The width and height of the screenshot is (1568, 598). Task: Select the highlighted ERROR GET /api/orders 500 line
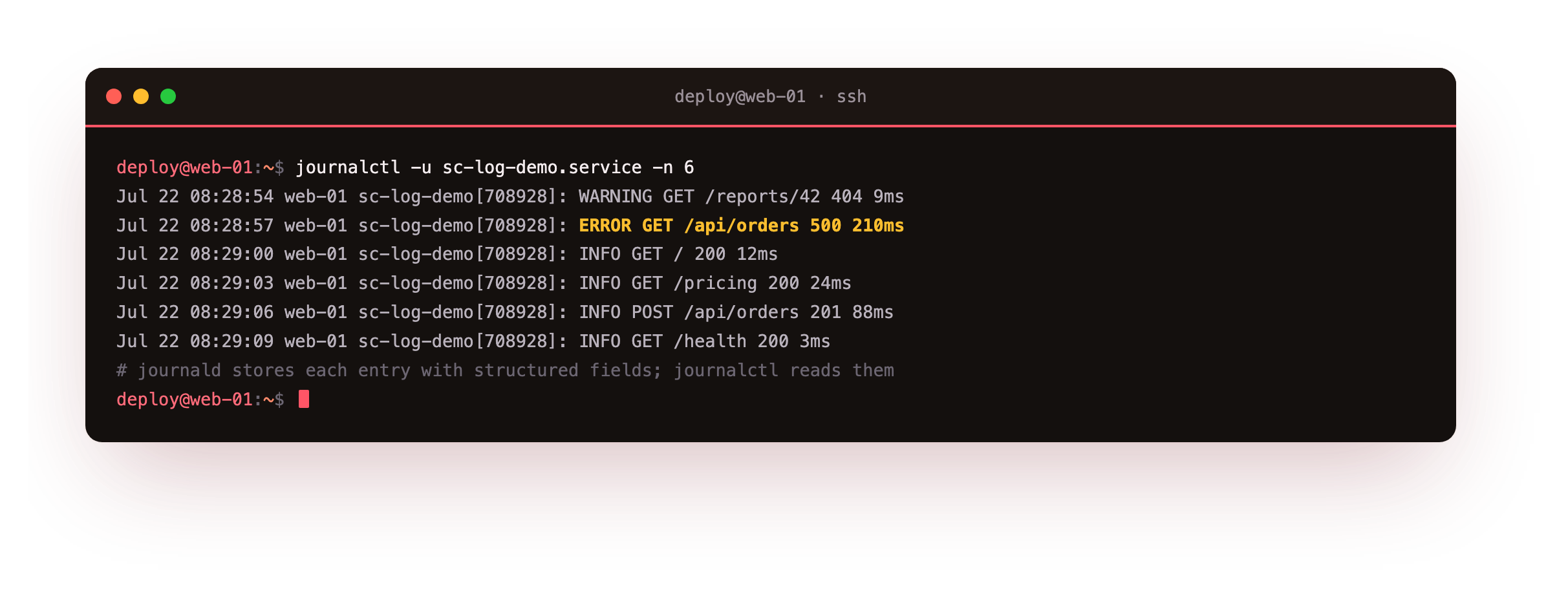point(510,226)
